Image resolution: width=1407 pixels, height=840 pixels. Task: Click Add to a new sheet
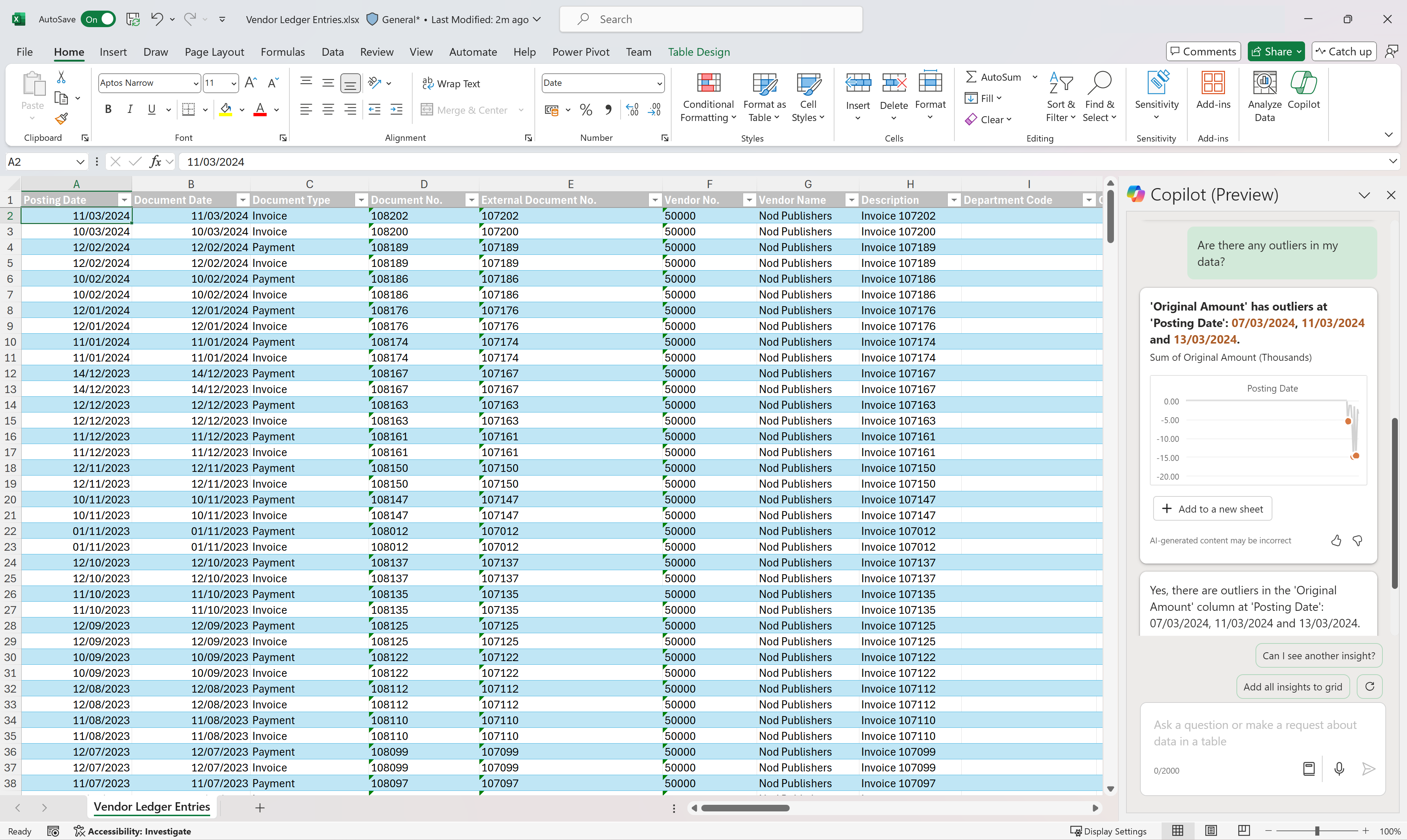[x=1212, y=508]
